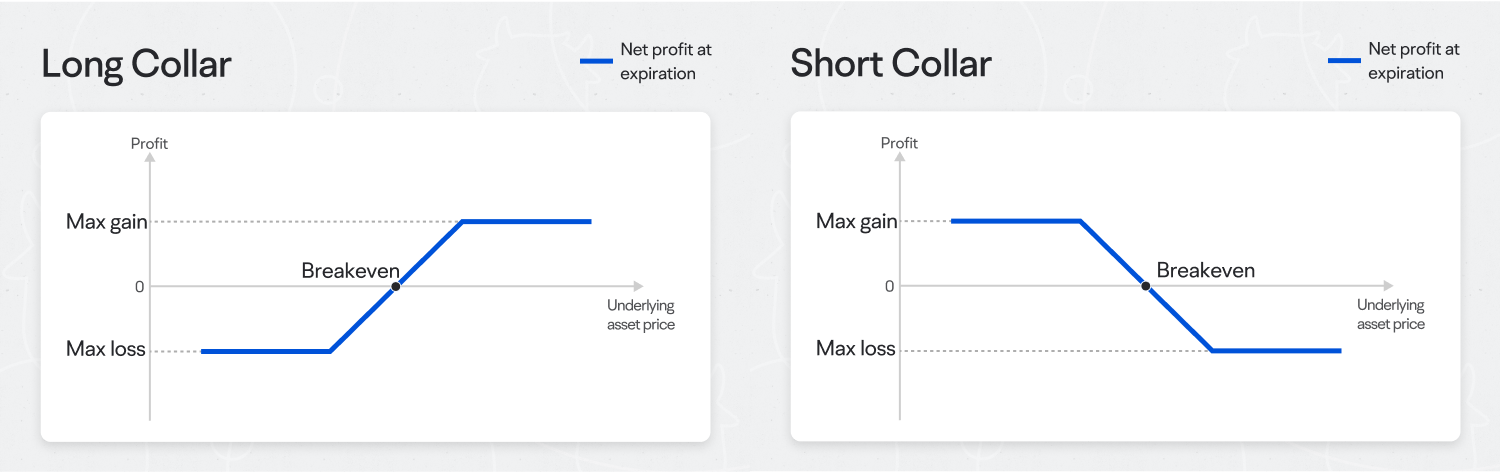The height and width of the screenshot is (472, 1500).
Task: Click the Max loss label in Short Collar chart
Action: pos(856,349)
